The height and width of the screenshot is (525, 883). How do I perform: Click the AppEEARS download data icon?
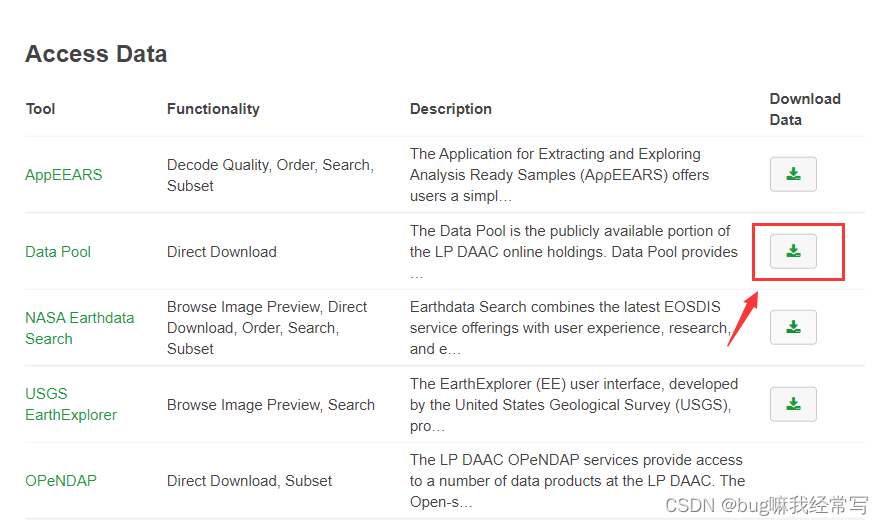click(x=793, y=174)
